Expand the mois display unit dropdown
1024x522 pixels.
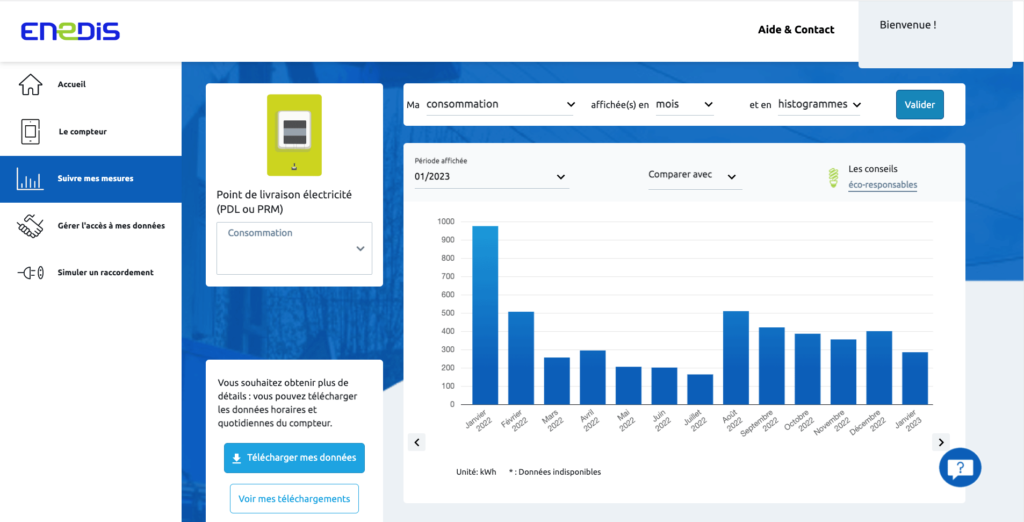684,105
